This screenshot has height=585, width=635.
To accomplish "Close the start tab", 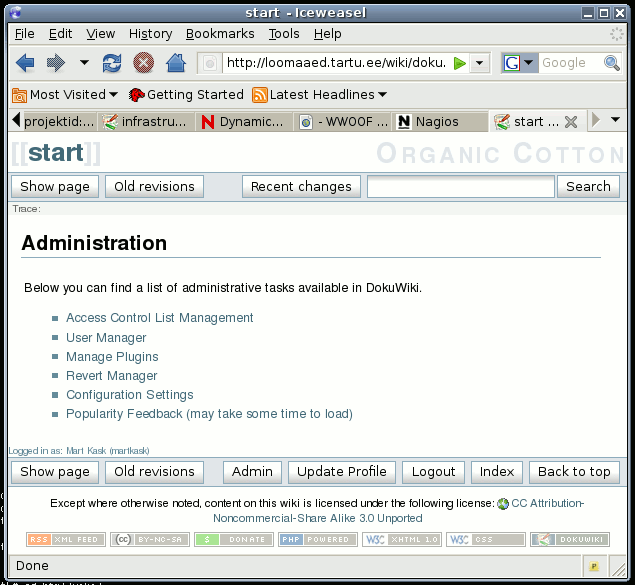I will pyautogui.click(x=571, y=122).
